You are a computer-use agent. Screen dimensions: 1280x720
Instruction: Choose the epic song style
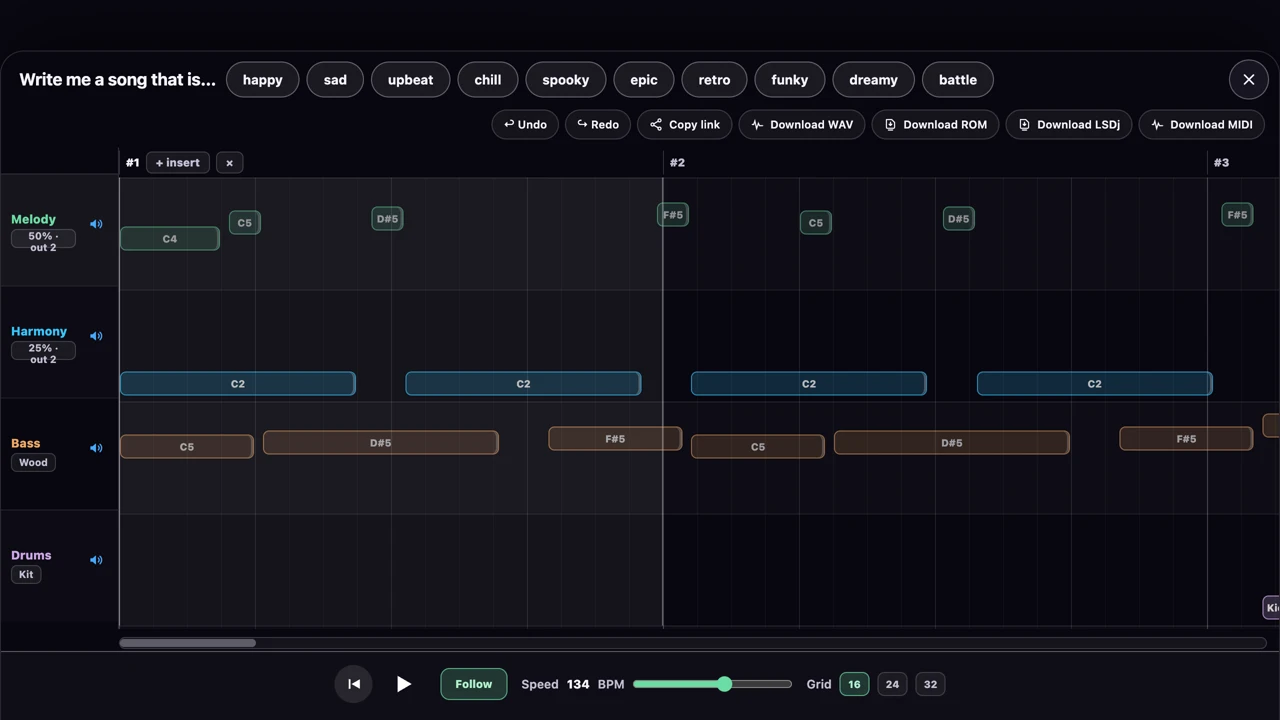(644, 80)
